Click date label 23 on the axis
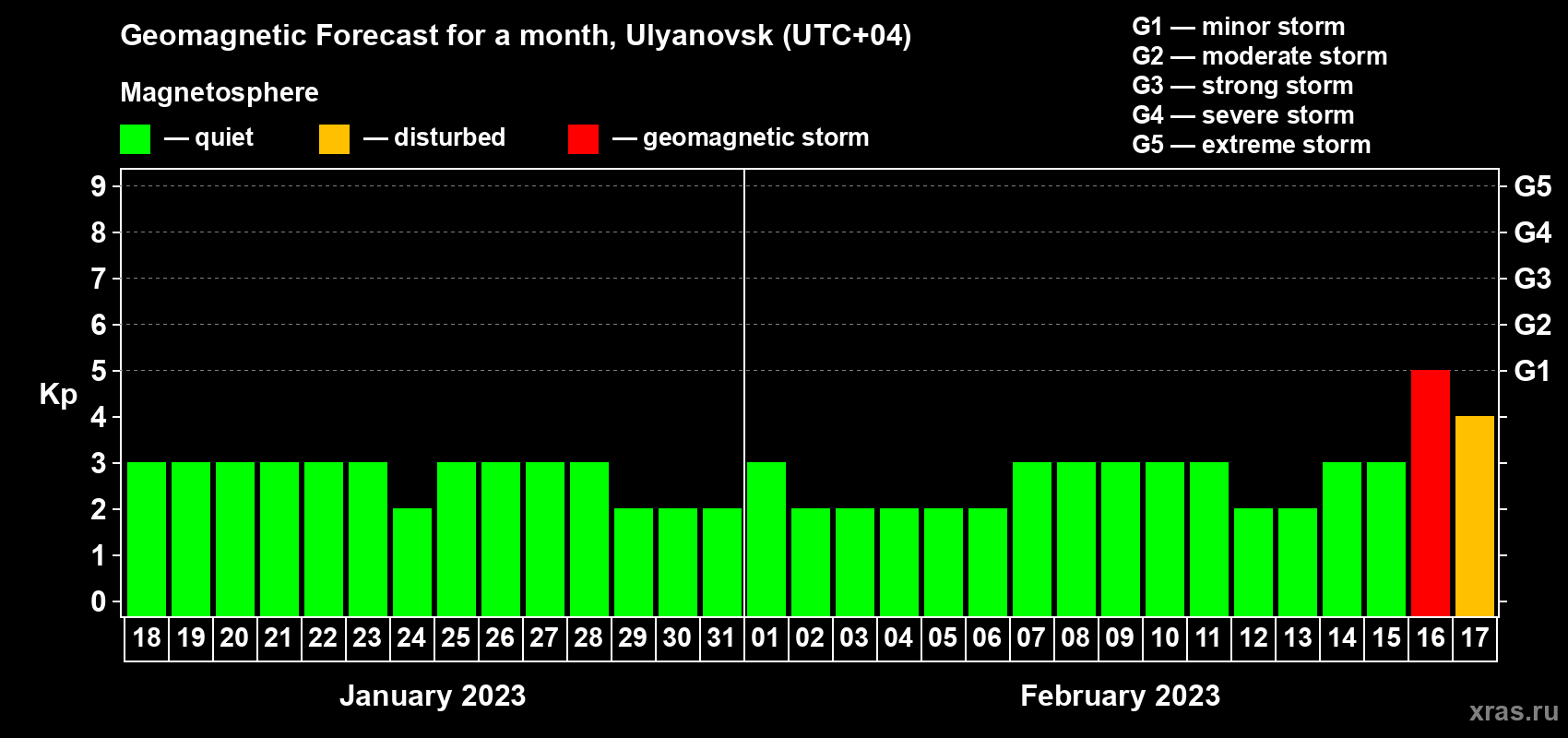The image size is (1568, 738). pos(367,638)
